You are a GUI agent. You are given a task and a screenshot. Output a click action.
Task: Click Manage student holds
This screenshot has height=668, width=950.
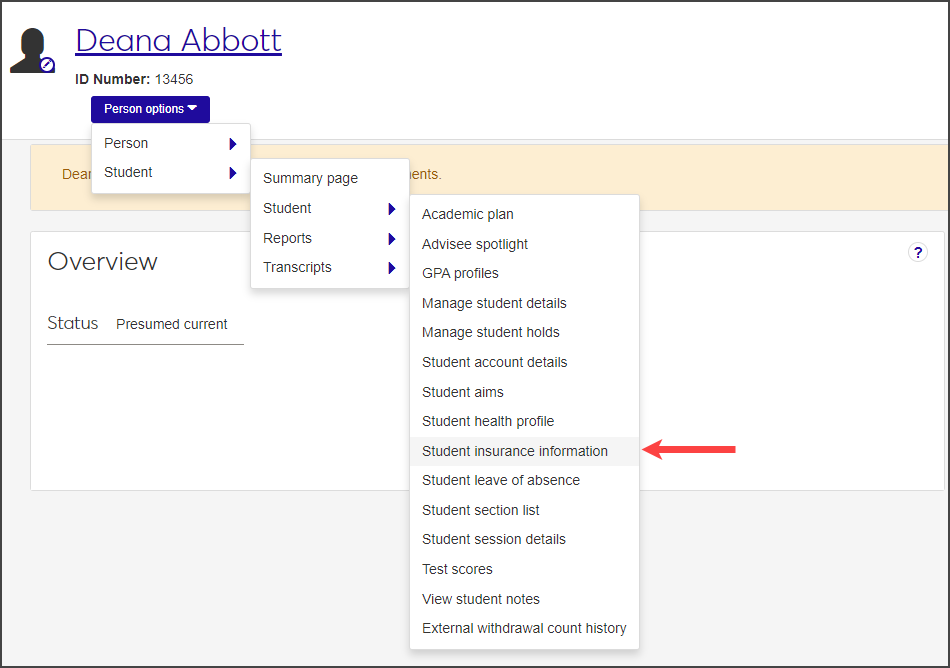pyautogui.click(x=490, y=332)
